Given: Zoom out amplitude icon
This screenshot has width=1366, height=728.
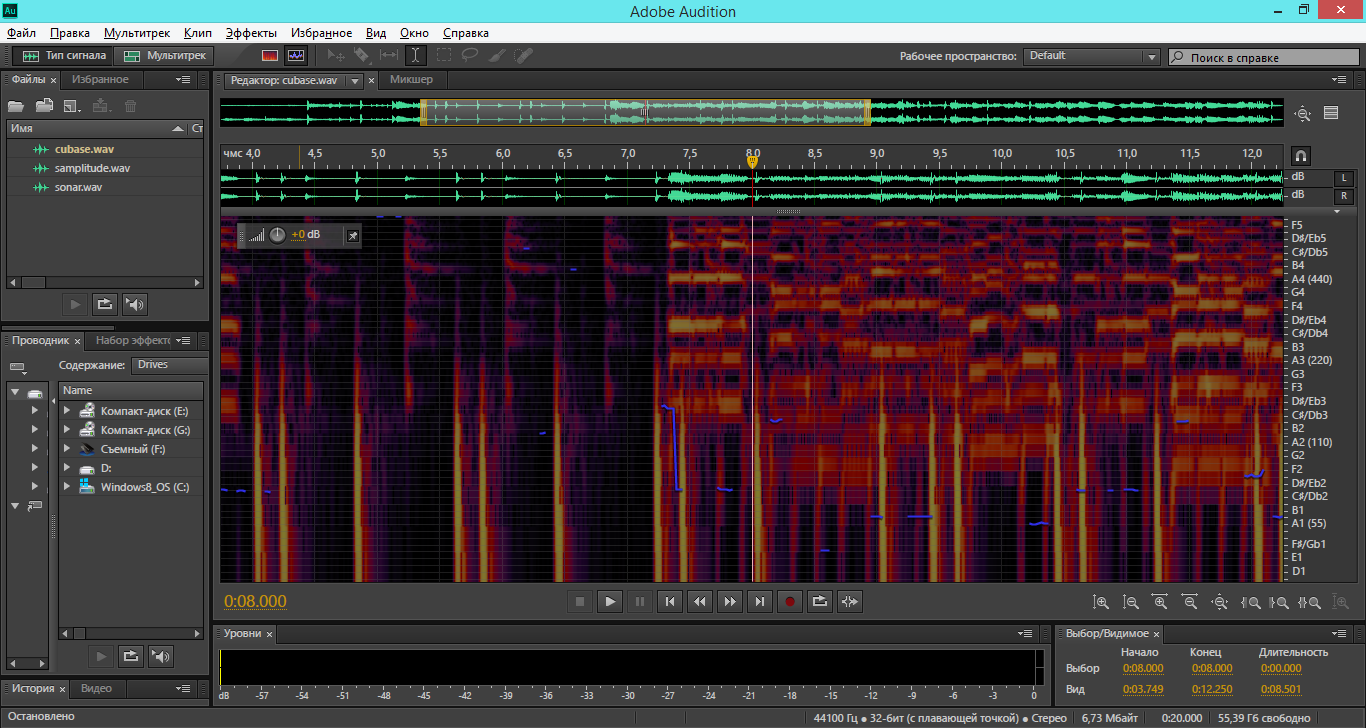Looking at the screenshot, I should pos(1131,602).
